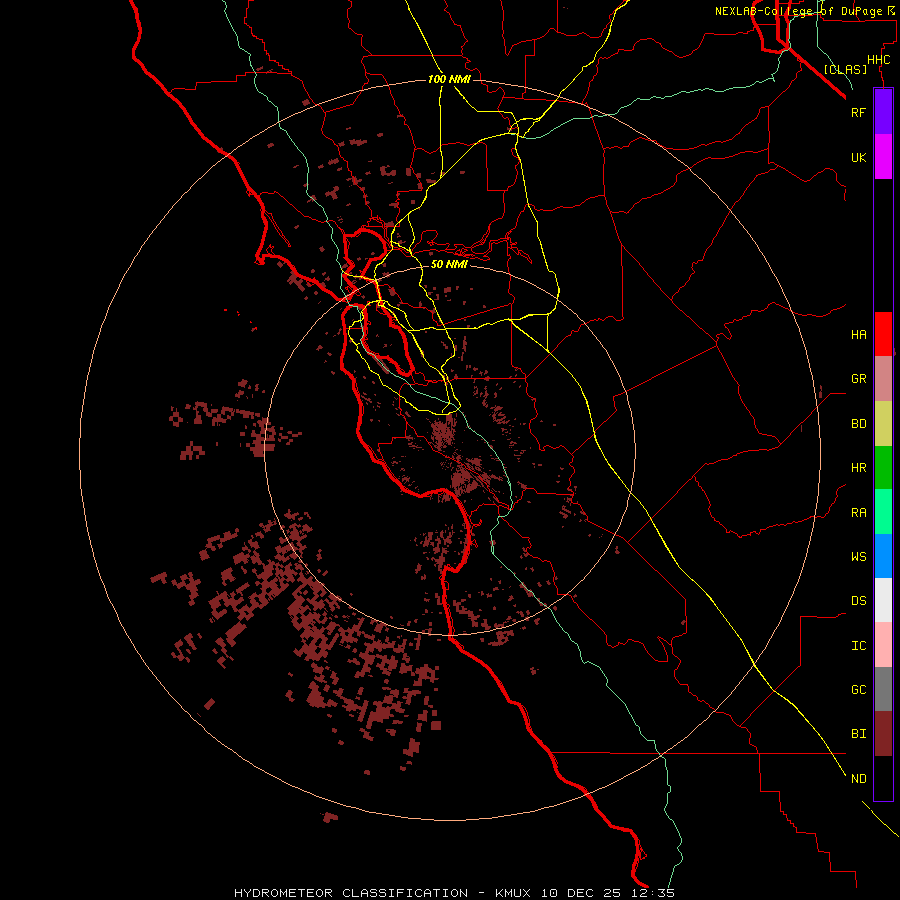Select the GR pink-brown legend swatch
The image size is (900, 900).
(x=883, y=379)
